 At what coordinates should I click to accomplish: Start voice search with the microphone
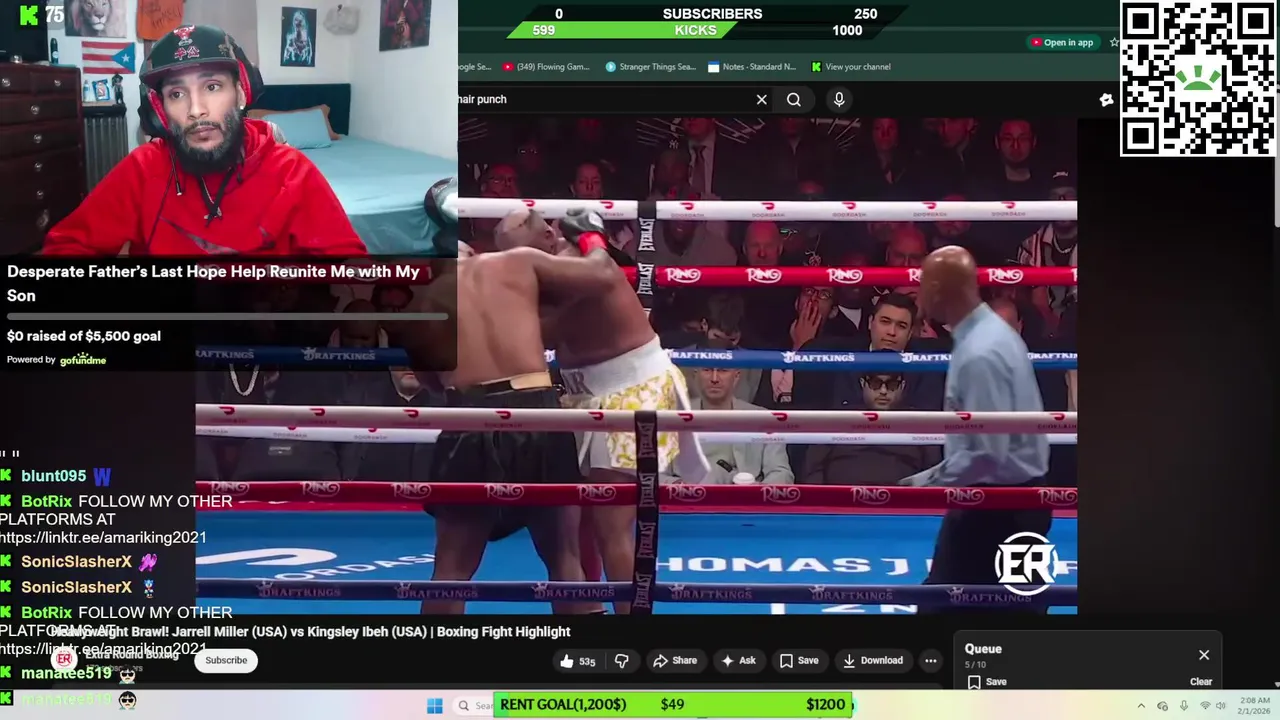tap(839, 99)
